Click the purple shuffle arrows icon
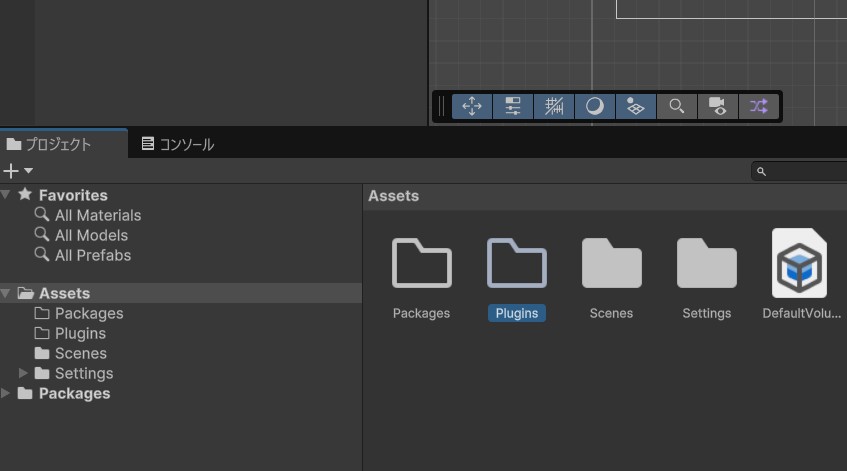Viewport: 847px width, 471px height. coord(758,106)
